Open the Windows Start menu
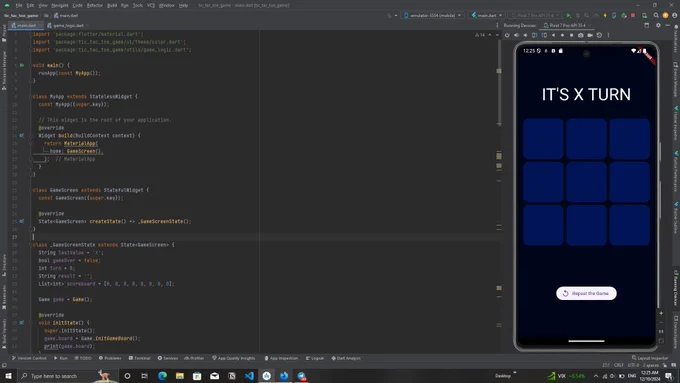The image size is (680, 383). [x=8, y=376]
